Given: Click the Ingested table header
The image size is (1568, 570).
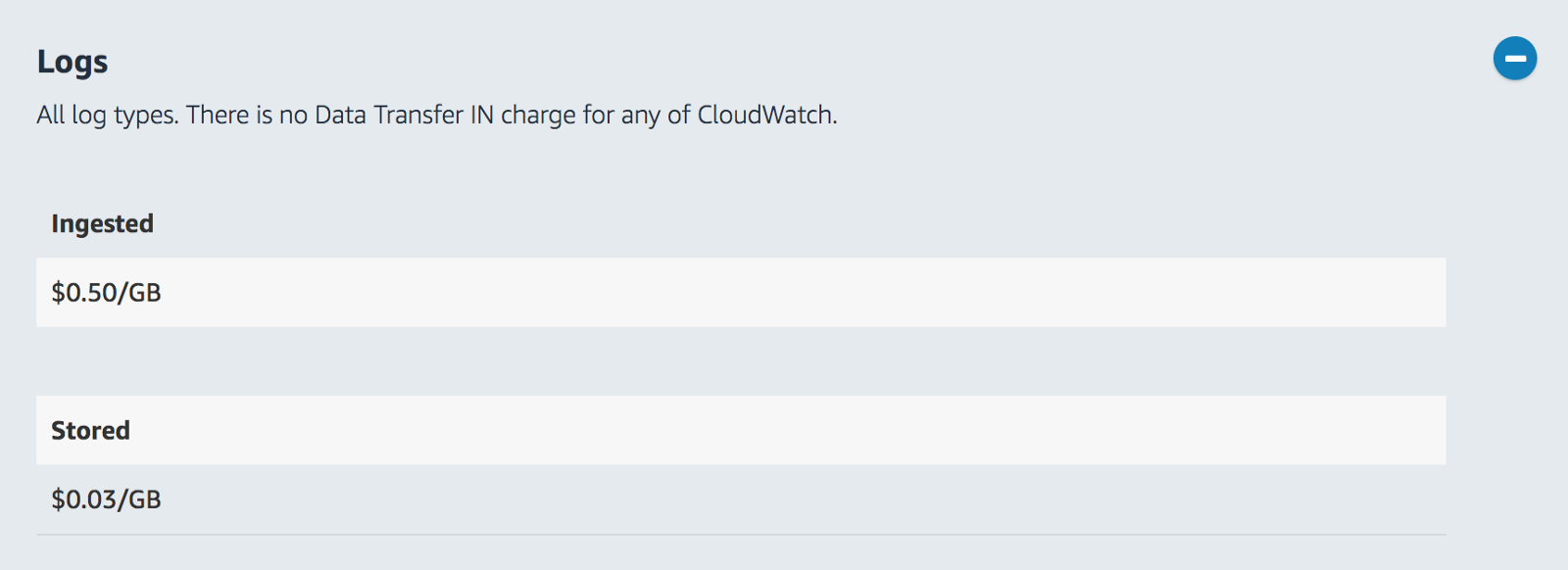Looking at the screenshot, I should coord(103,224).
